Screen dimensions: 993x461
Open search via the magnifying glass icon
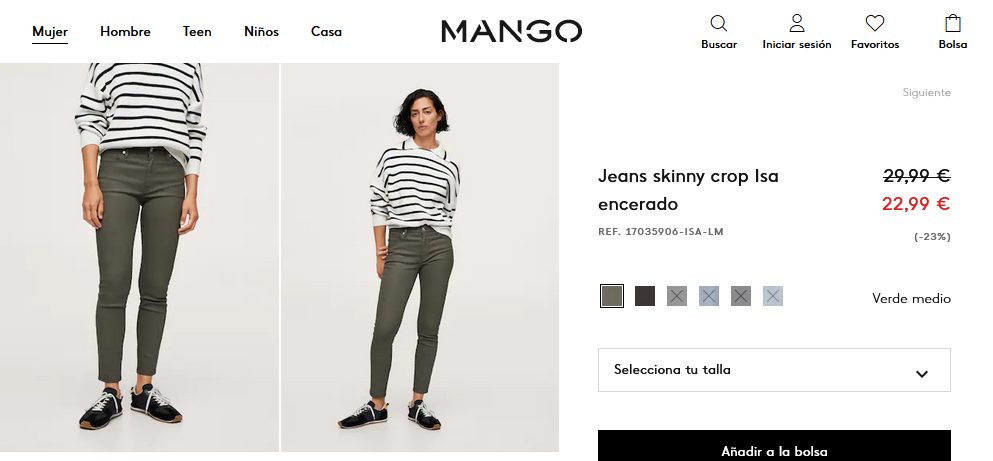click(719, 23)
